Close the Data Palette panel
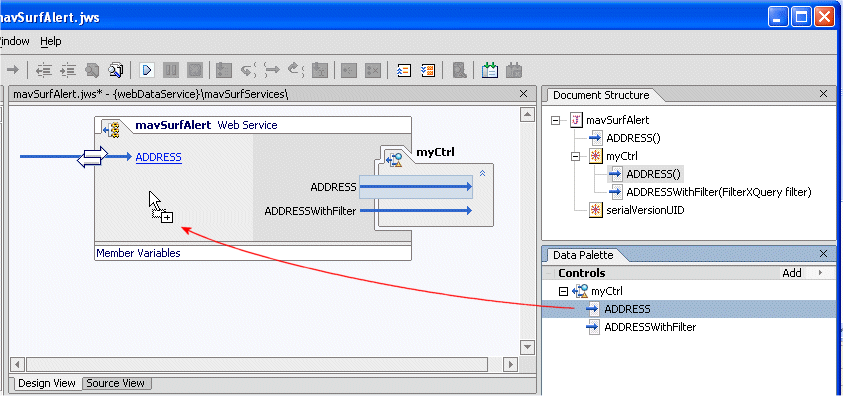Viewport: 843px width, 396px height. coord(823,254)
